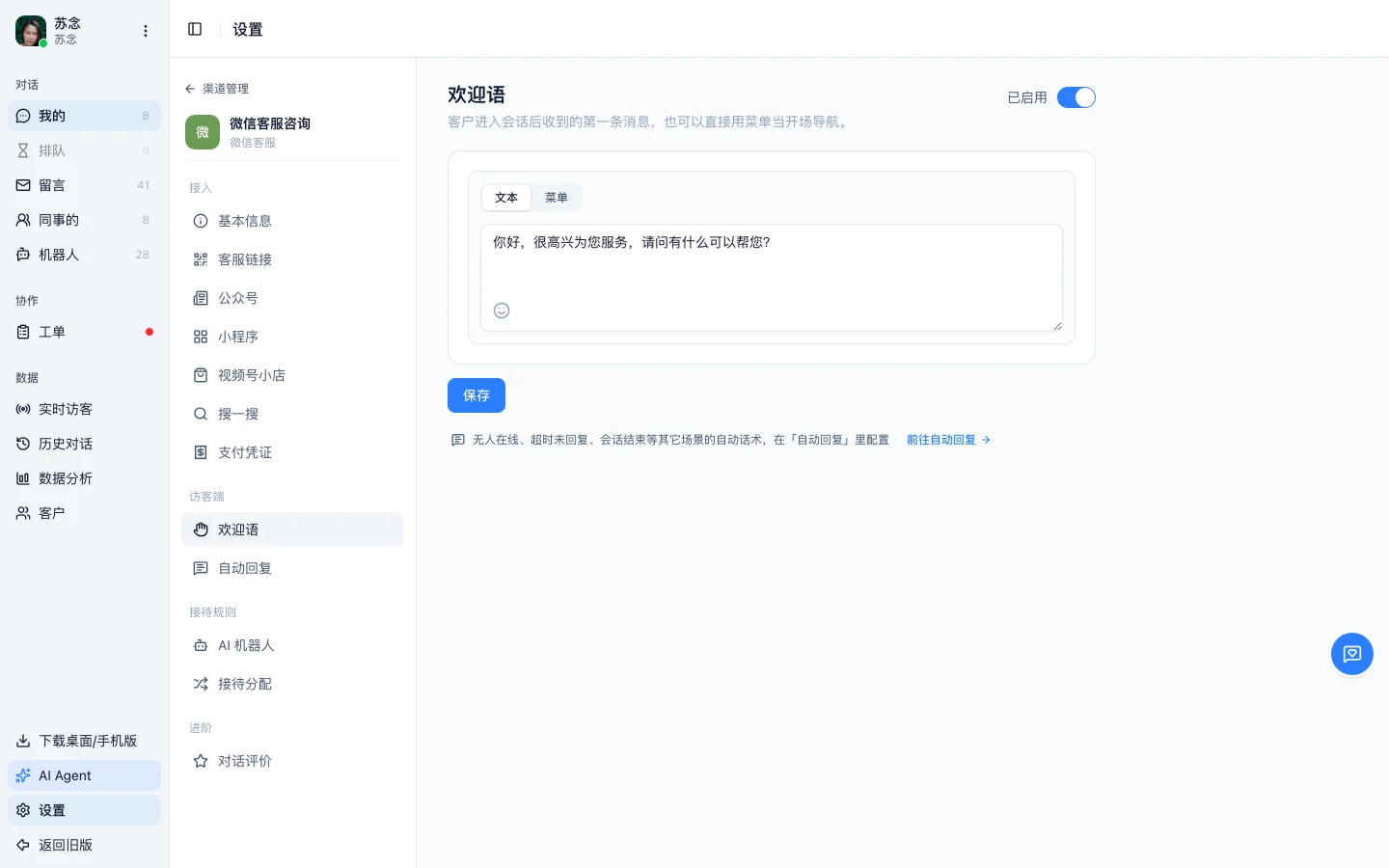Open 实时访客 view
Viewport: 1389px width, 868px height.
click(84, 409)
